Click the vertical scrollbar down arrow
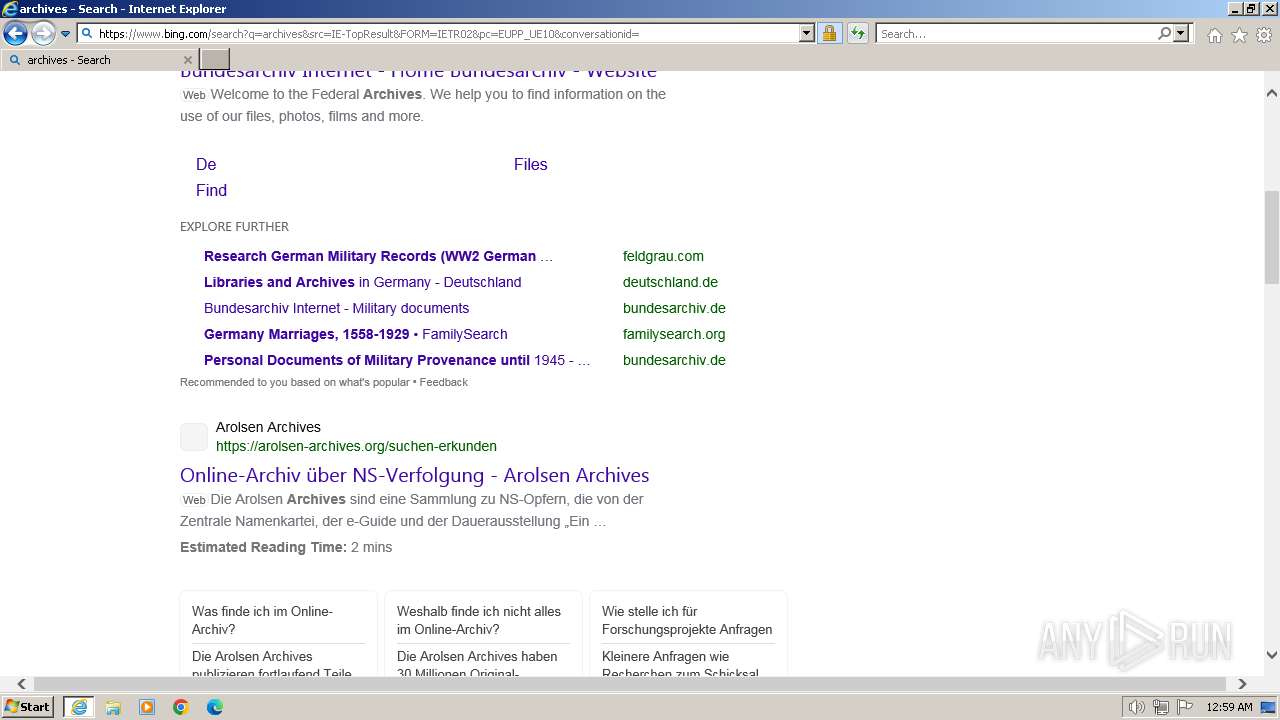Image resolution: width=1280 pixels, height=720 pixels. pyautogui.click(x=1272, y=655)
